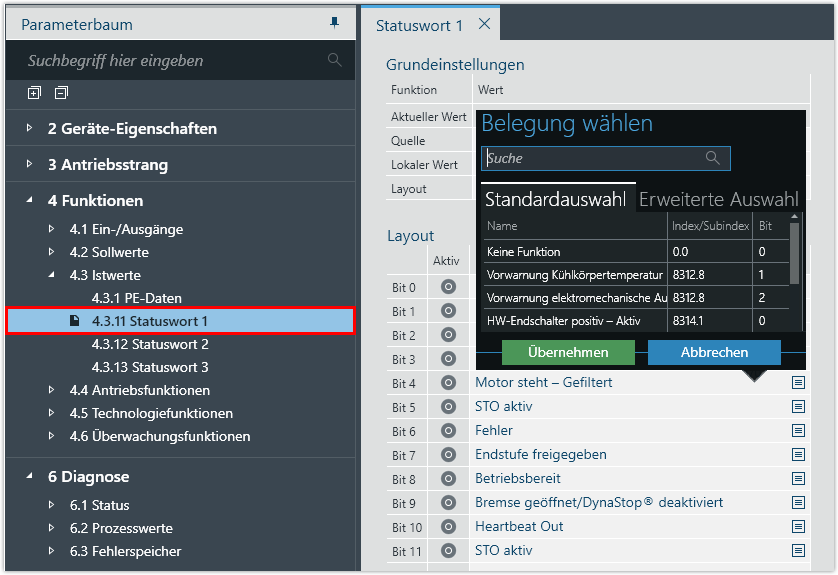Click search magnifier in Belegung wählen popup
The height and width of the screenshot is (575, 838).
pos(713,158)
